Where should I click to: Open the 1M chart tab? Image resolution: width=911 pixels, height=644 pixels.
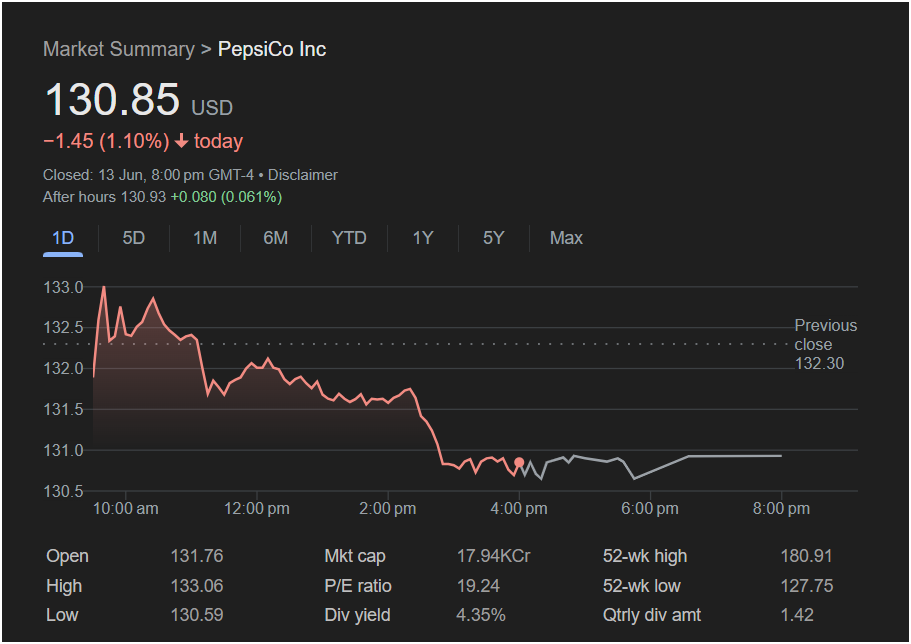(x=205, y=238)
